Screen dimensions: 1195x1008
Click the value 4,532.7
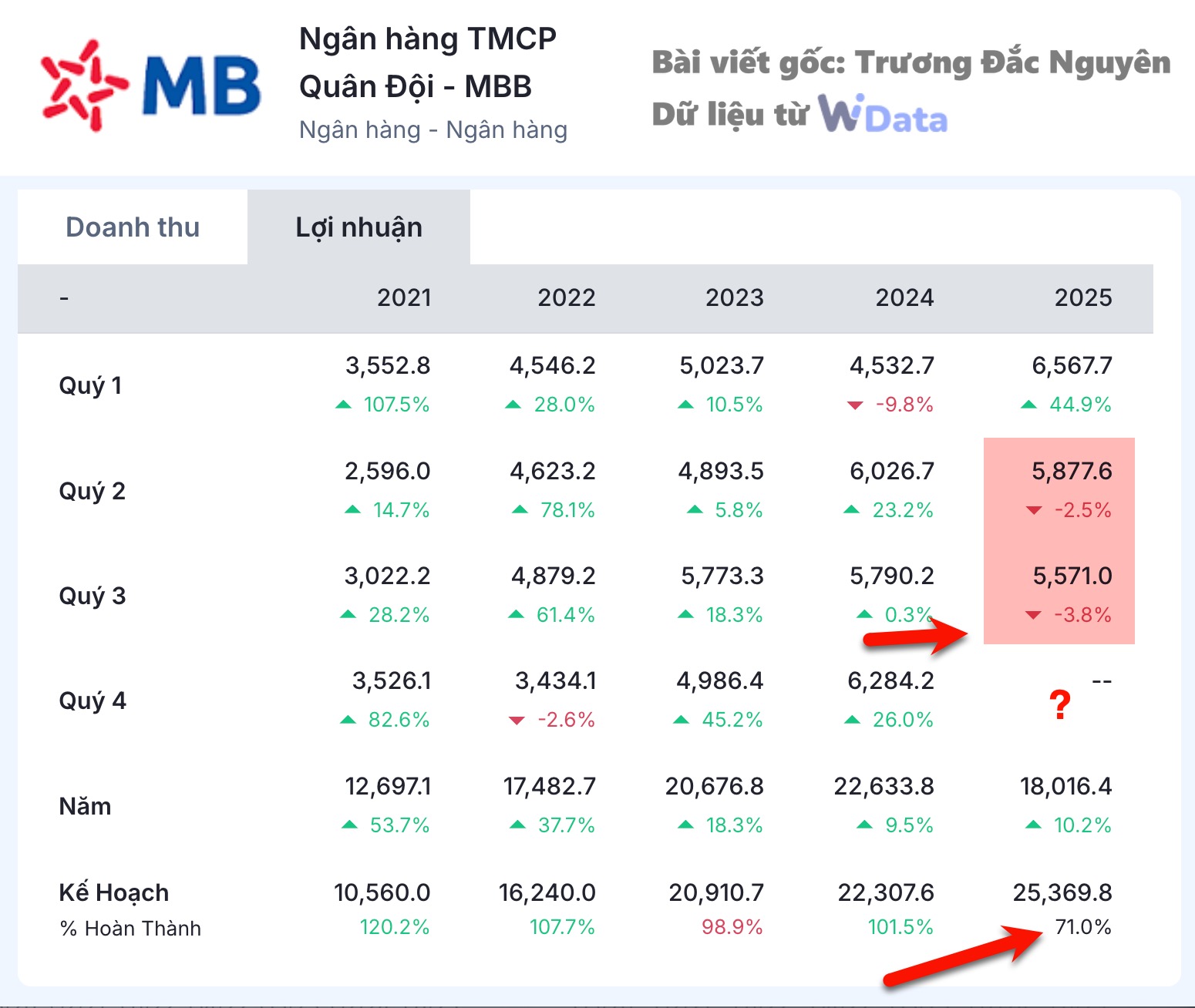point(892,365)
